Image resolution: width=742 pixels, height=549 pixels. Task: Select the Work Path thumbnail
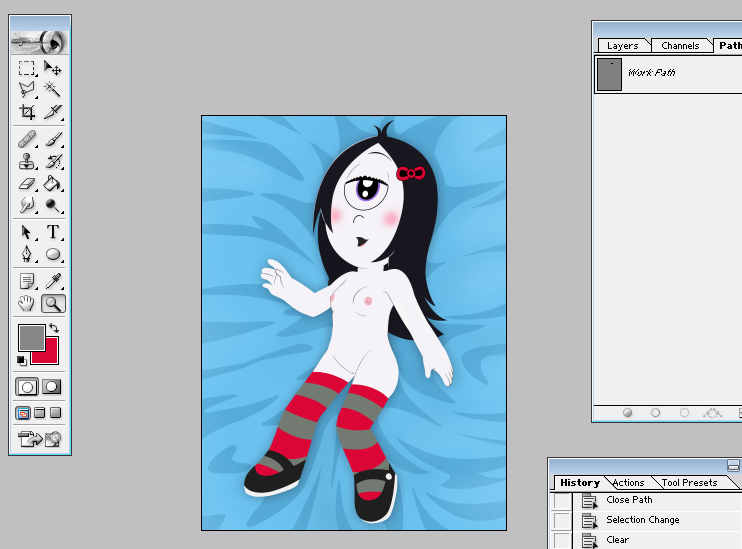pyautogui.click(x=609, y=74)
